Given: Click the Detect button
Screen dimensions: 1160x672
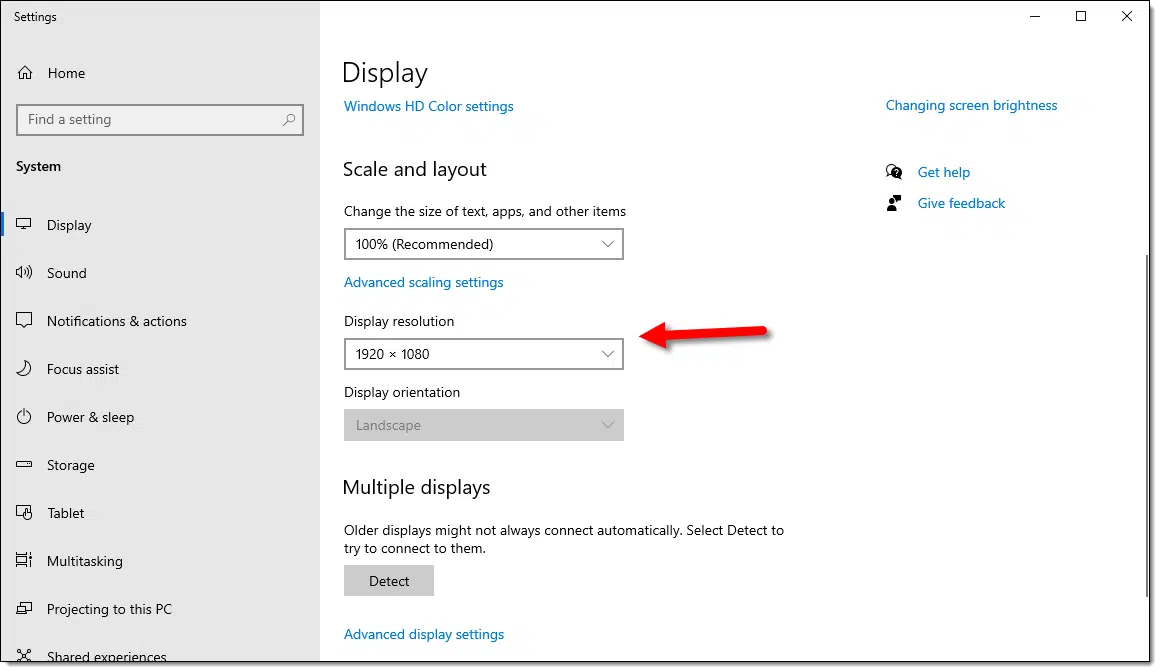Looking at the screenshot, I should coord(389,581).
